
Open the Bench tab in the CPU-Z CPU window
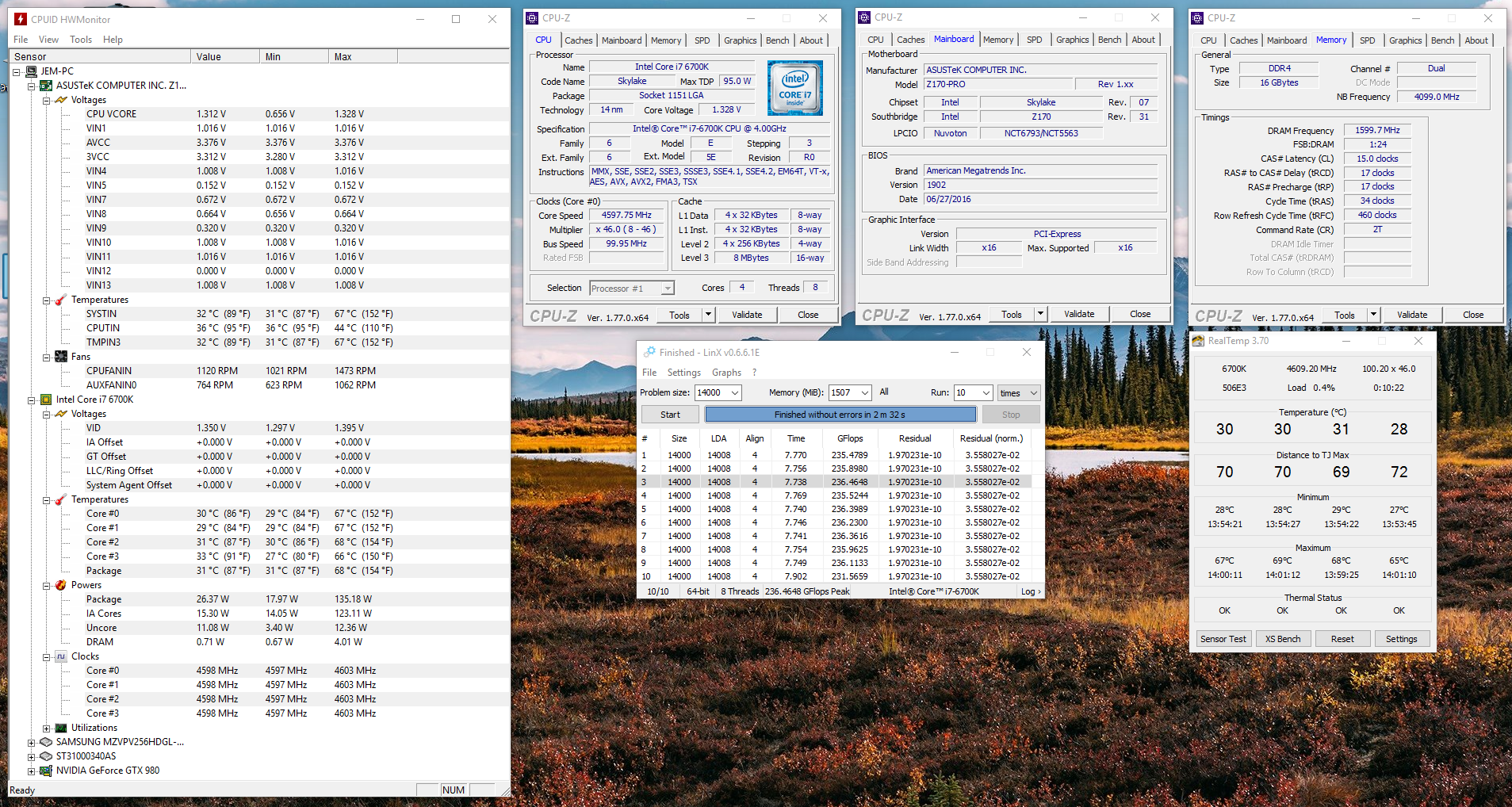click(777, 40)
